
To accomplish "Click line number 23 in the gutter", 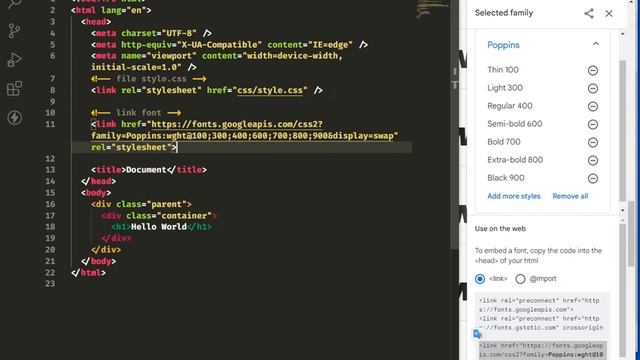I will 50,284.
